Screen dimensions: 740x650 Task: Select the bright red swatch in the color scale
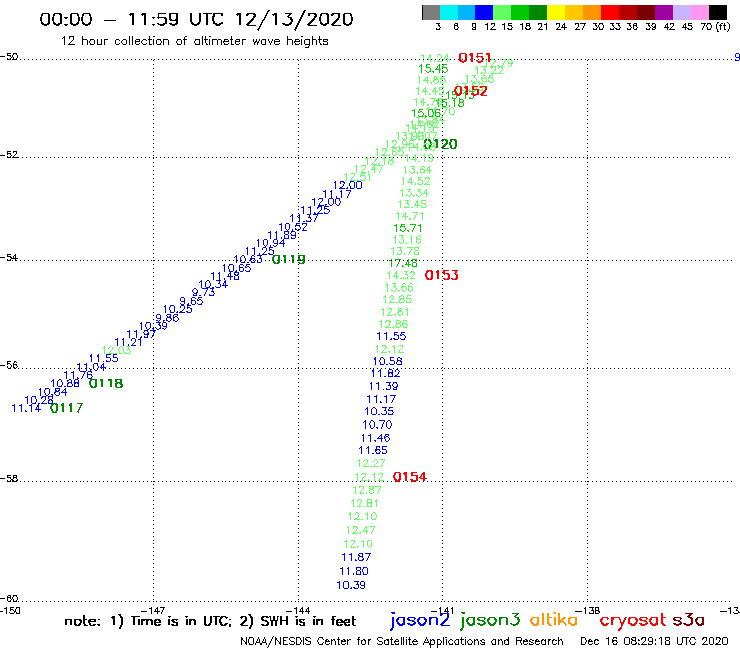coord(610,12)
